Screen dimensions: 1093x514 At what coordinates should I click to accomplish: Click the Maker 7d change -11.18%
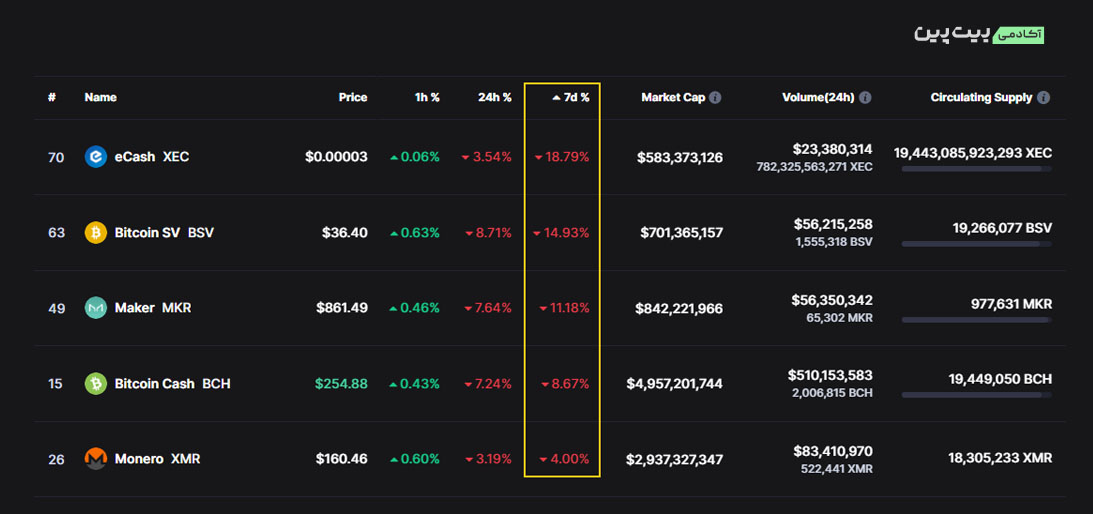[x=565, y=308]
